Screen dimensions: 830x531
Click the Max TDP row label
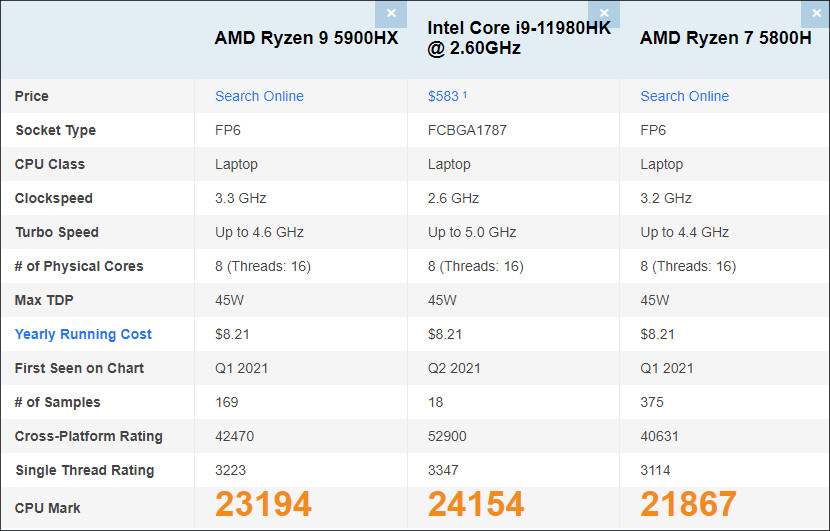coord(44,300)
